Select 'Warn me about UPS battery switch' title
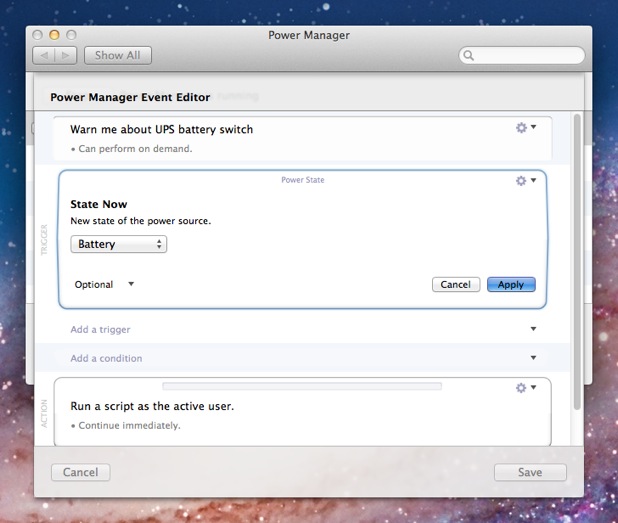The width and height of the screenshot is (618, 523). 162,130
